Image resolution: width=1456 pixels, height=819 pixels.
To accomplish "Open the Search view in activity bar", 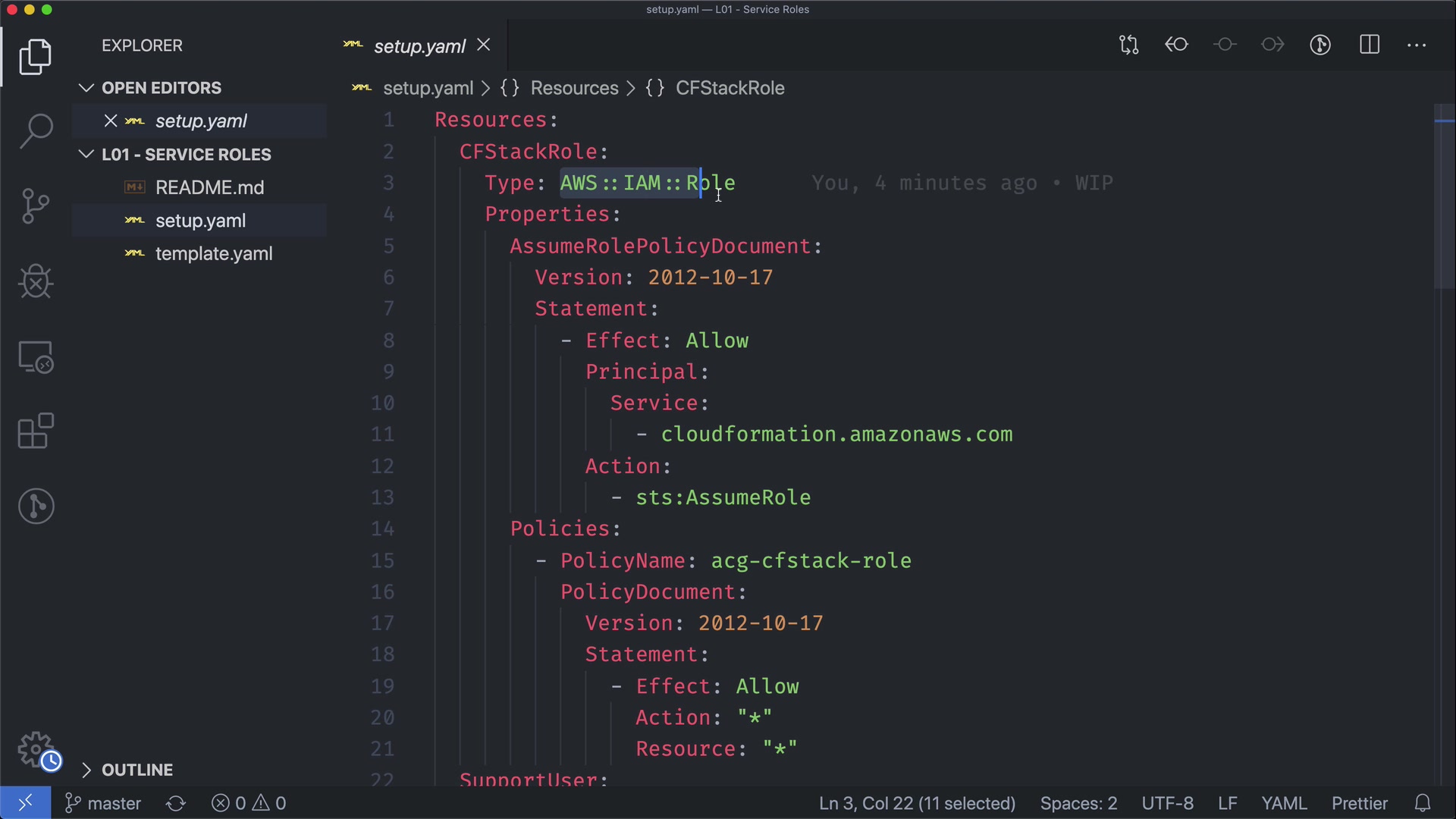I will pyautogui.click(x=36, y=131).
